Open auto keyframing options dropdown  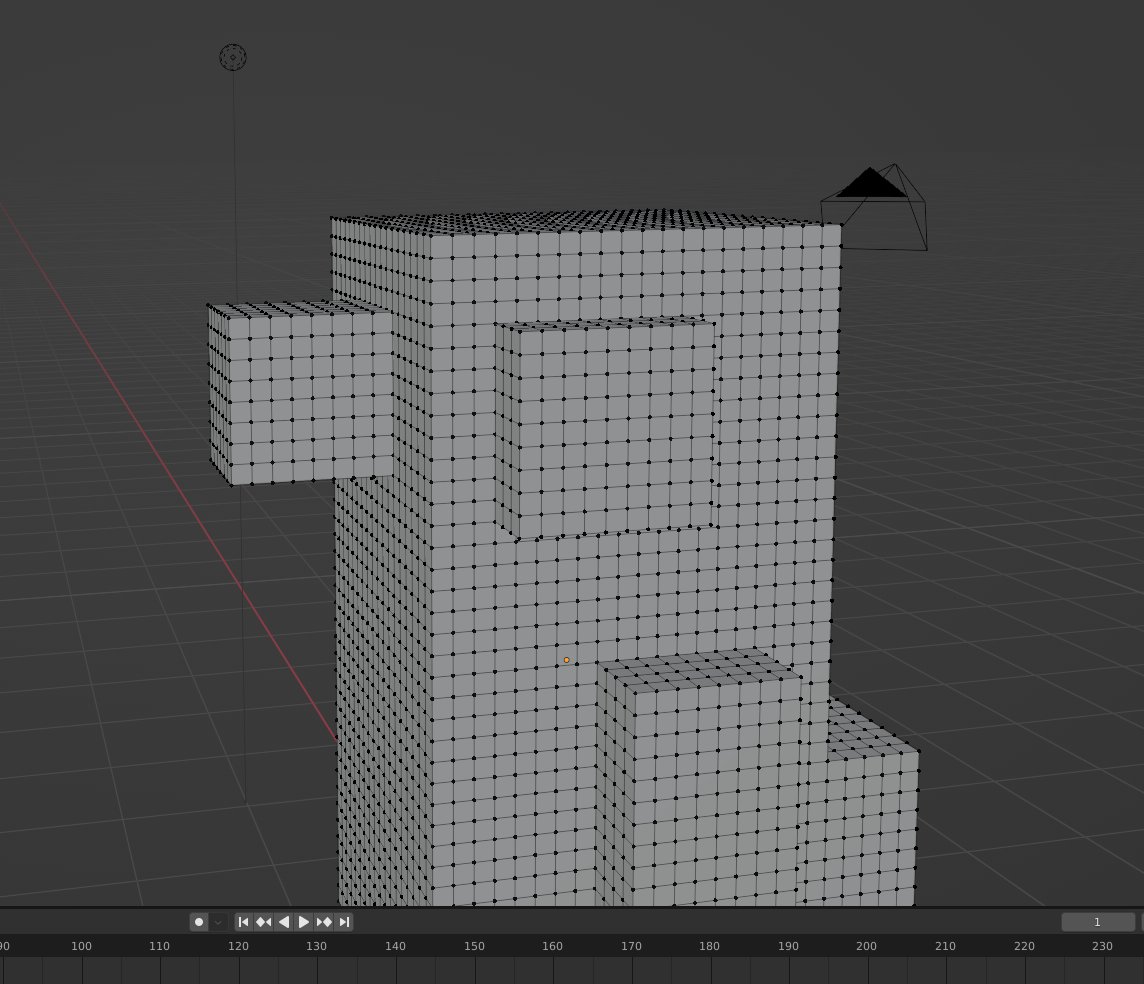click(217, 922)
